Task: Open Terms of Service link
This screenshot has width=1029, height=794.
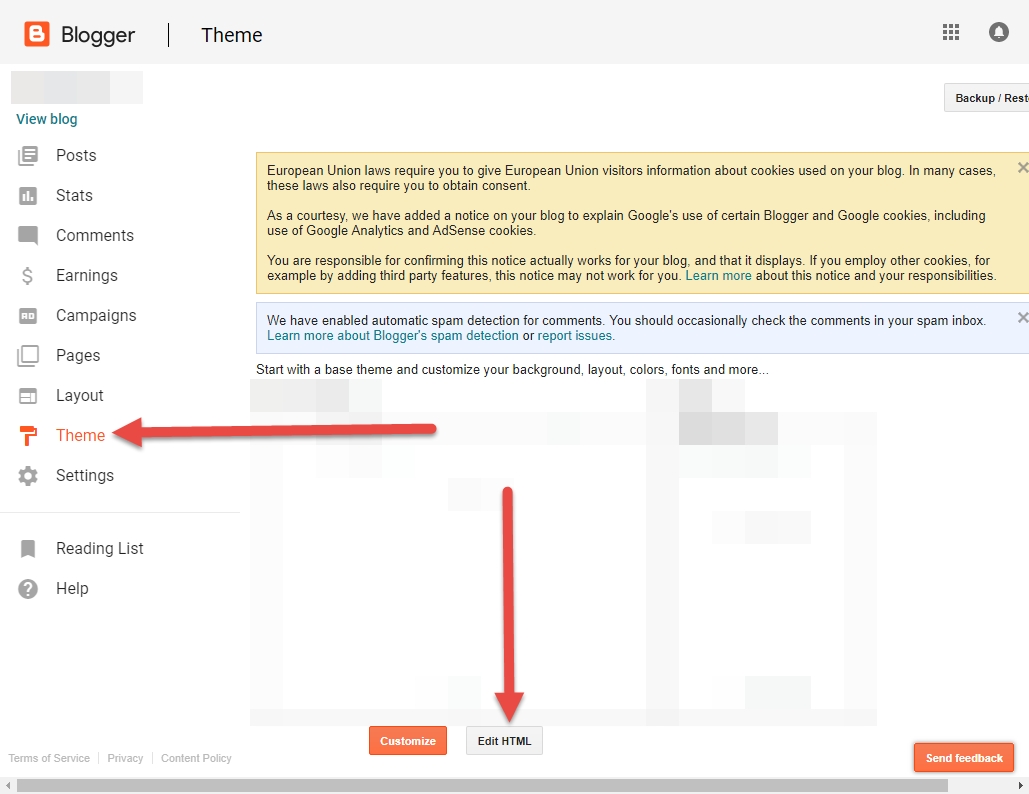Action: [49, 759]
